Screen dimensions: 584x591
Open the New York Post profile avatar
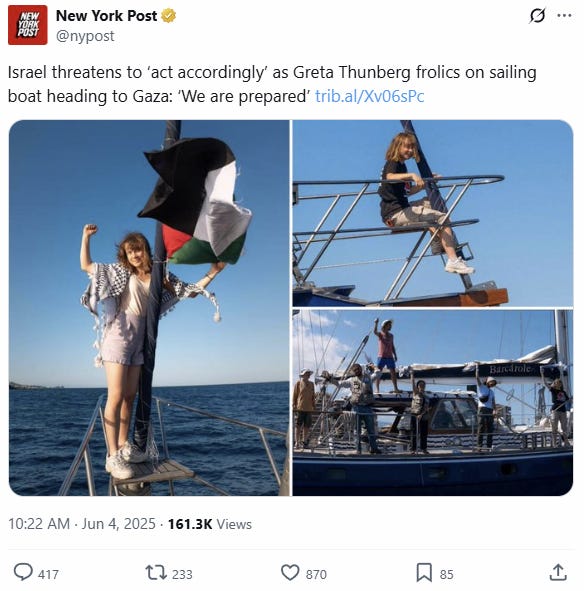[x=28, y=25]
